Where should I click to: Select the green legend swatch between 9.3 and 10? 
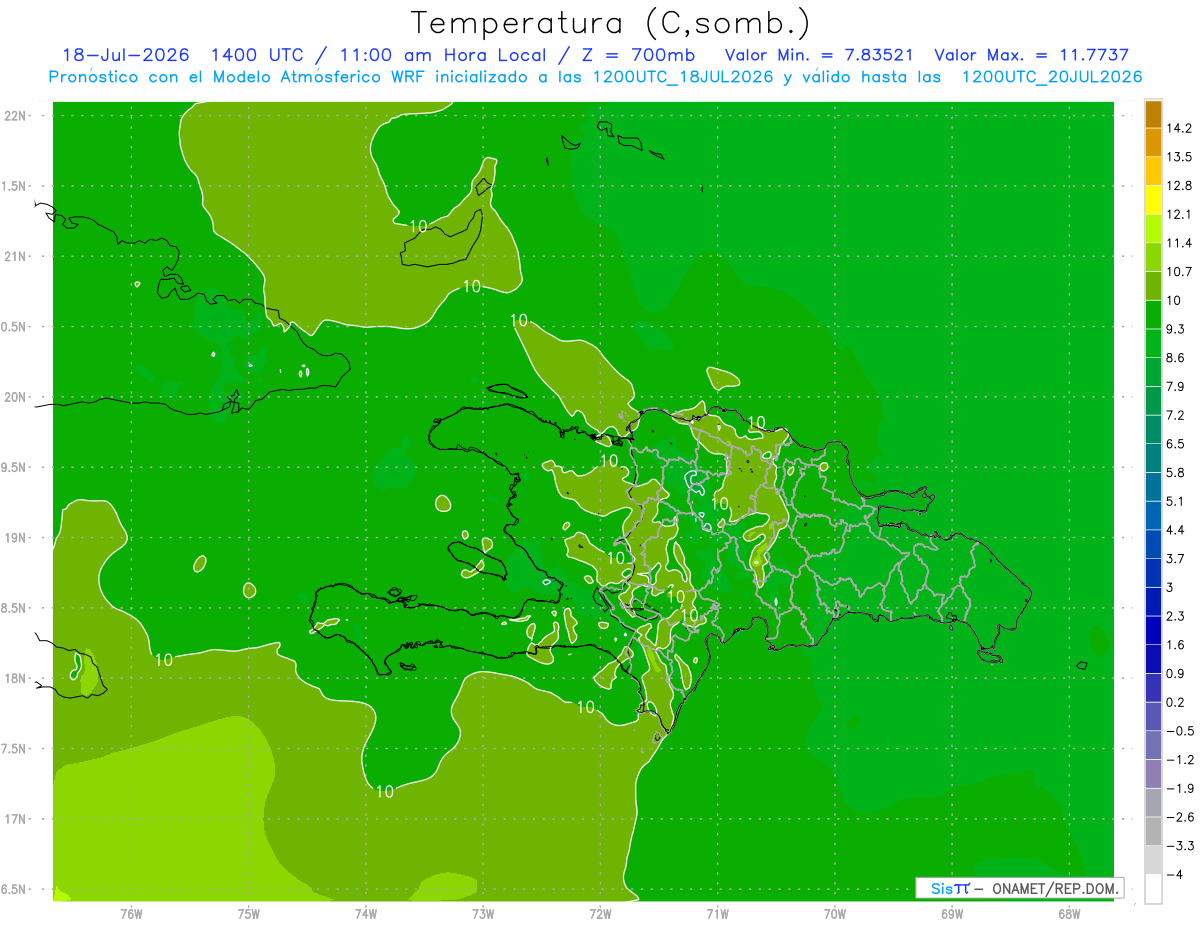point(1153,315)
